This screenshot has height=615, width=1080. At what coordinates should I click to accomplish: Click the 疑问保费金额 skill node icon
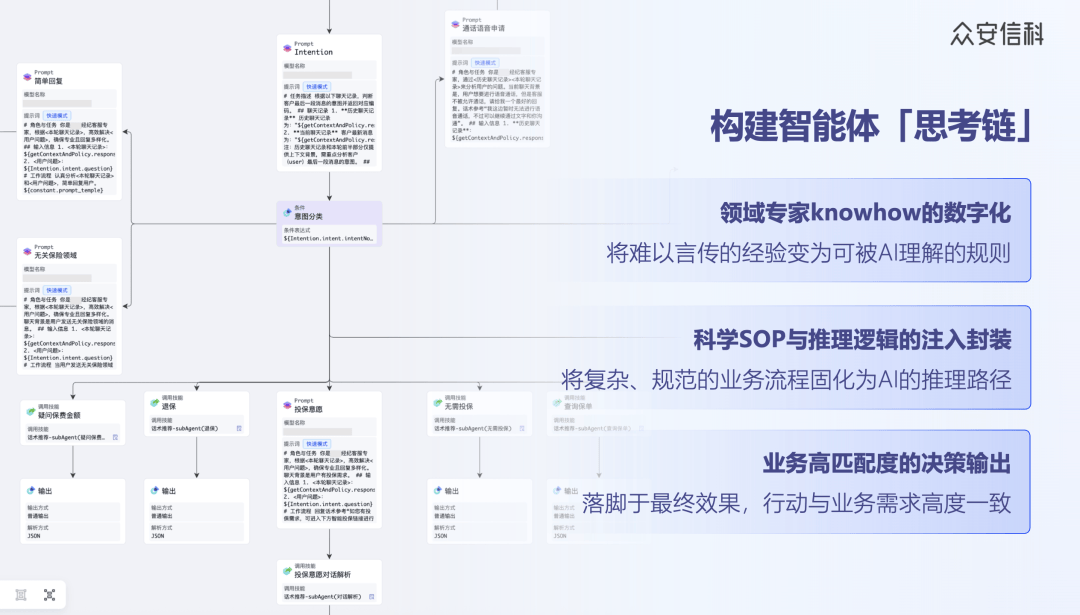[30, 411]
